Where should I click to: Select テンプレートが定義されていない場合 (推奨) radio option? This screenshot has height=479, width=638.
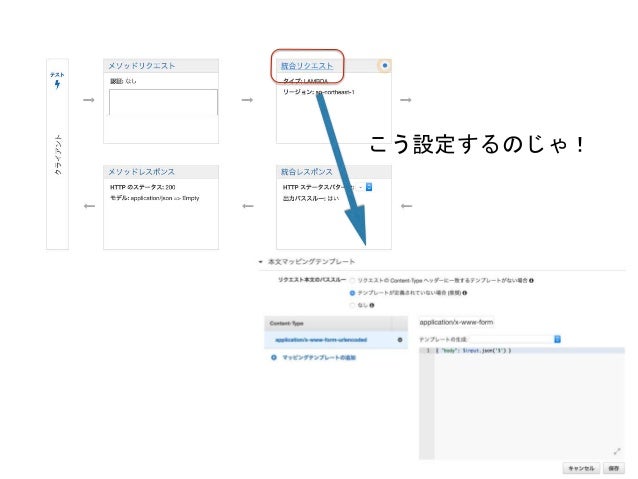(352, 293)
